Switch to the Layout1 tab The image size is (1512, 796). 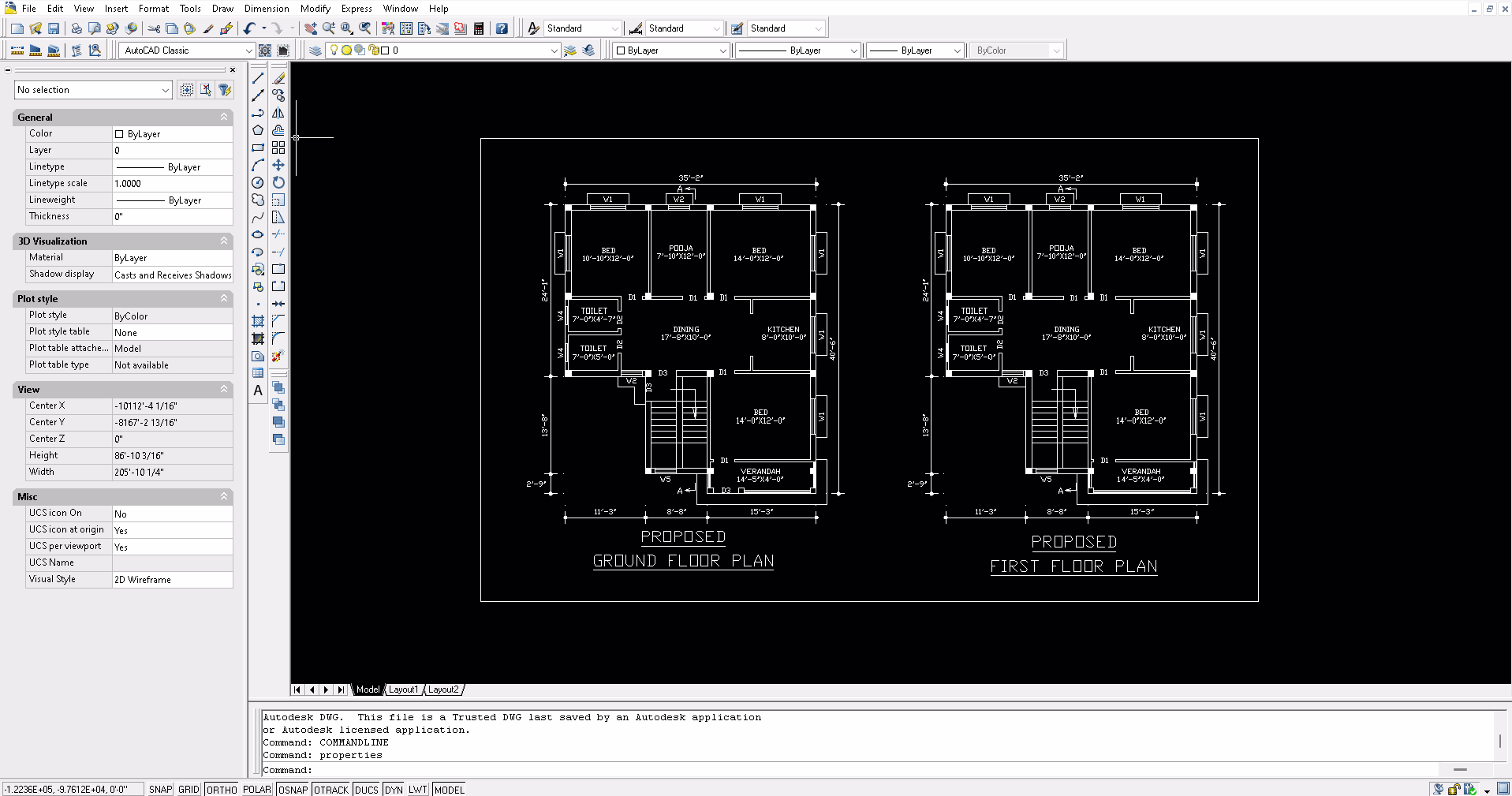[403, 689]
